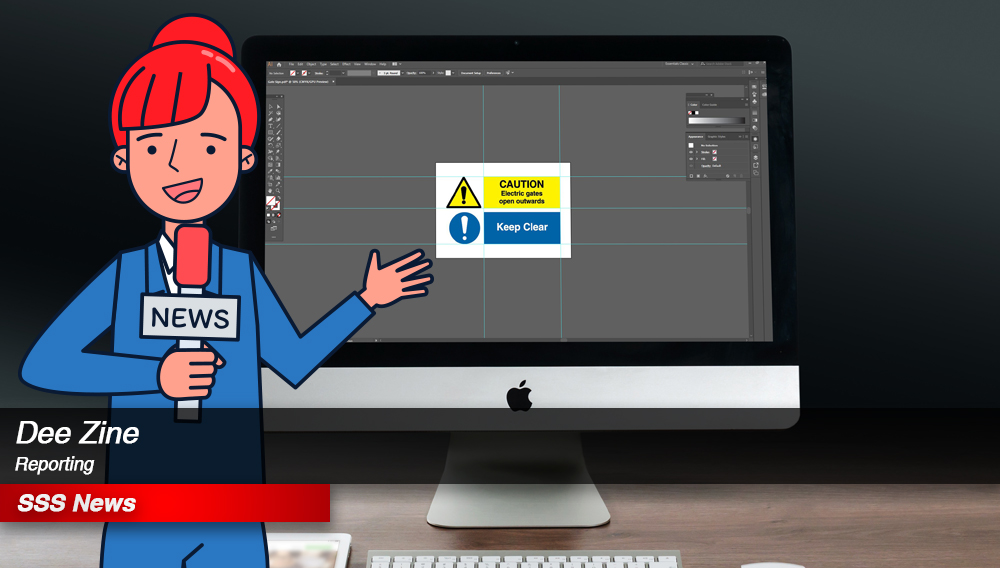Select the Type tool

270,126
